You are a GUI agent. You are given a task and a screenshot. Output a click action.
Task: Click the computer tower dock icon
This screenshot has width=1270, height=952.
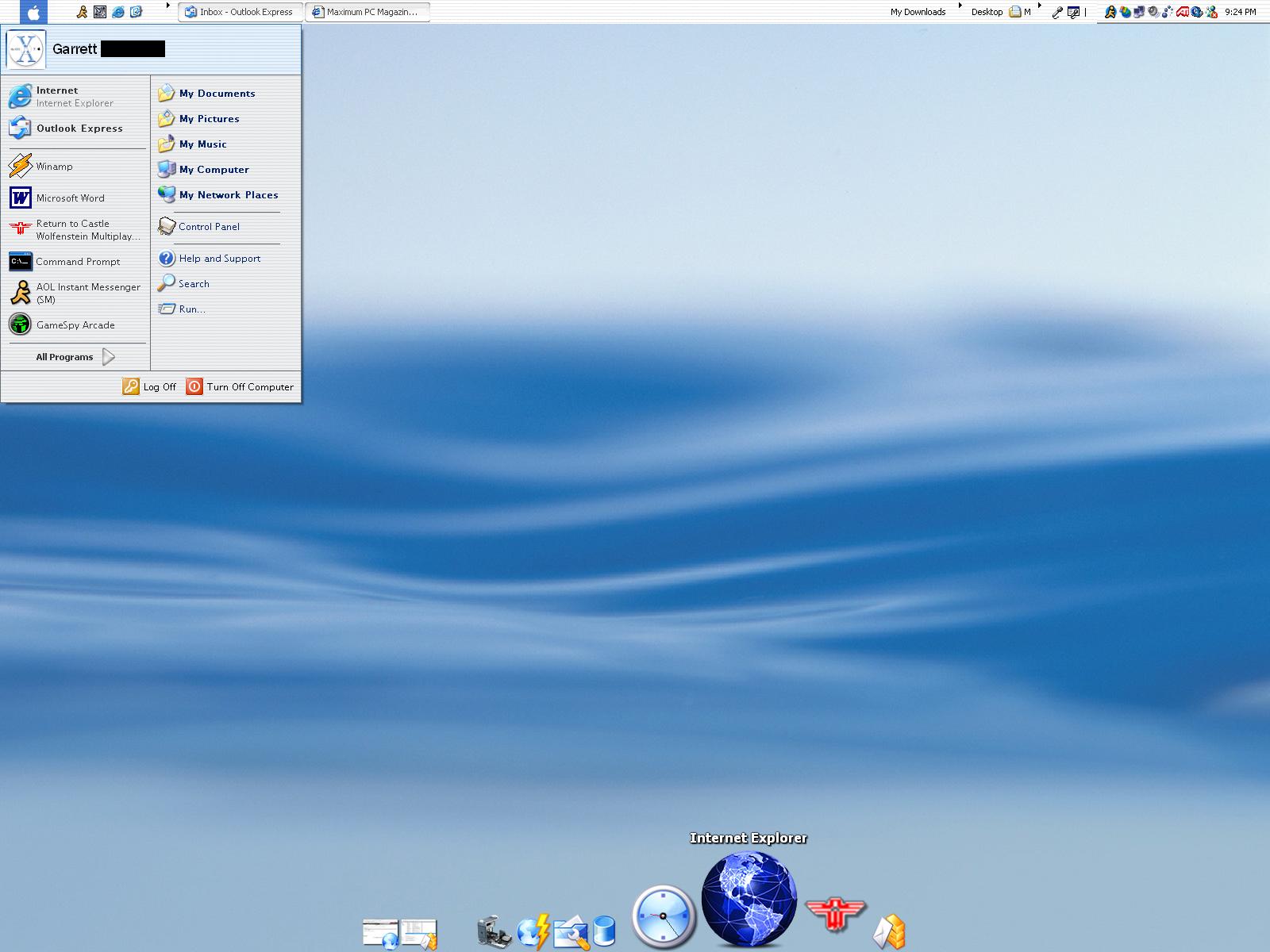[x=493, y=932]
